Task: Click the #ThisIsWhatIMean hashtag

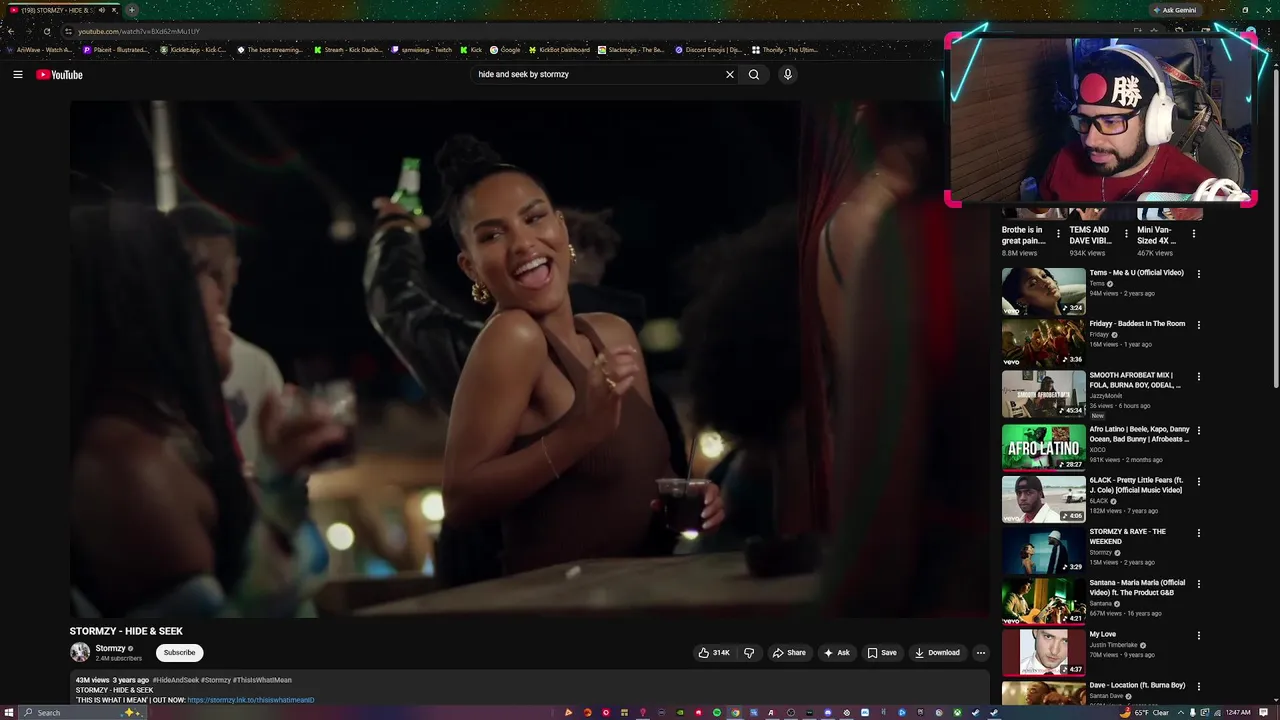Action: click(263, 680)
